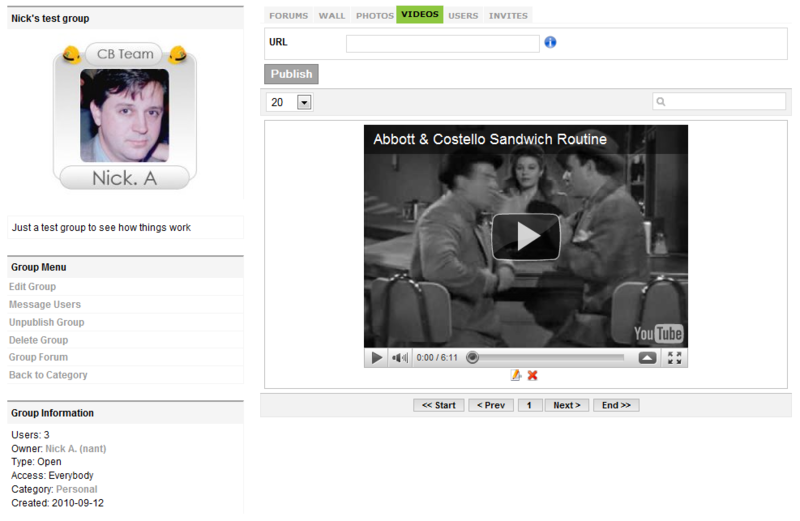Switch to the Forums tab
This screenshot has height=521, width=800.
pyautogui.click(x=288, y=16)
